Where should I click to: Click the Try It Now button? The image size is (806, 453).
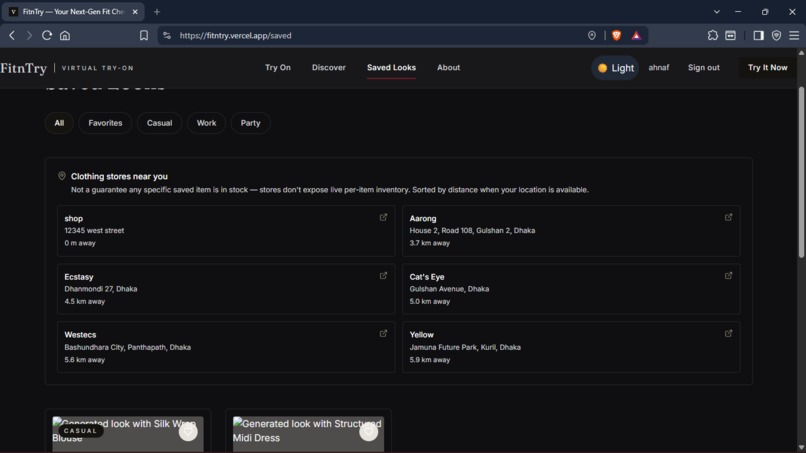coord(767,68)
